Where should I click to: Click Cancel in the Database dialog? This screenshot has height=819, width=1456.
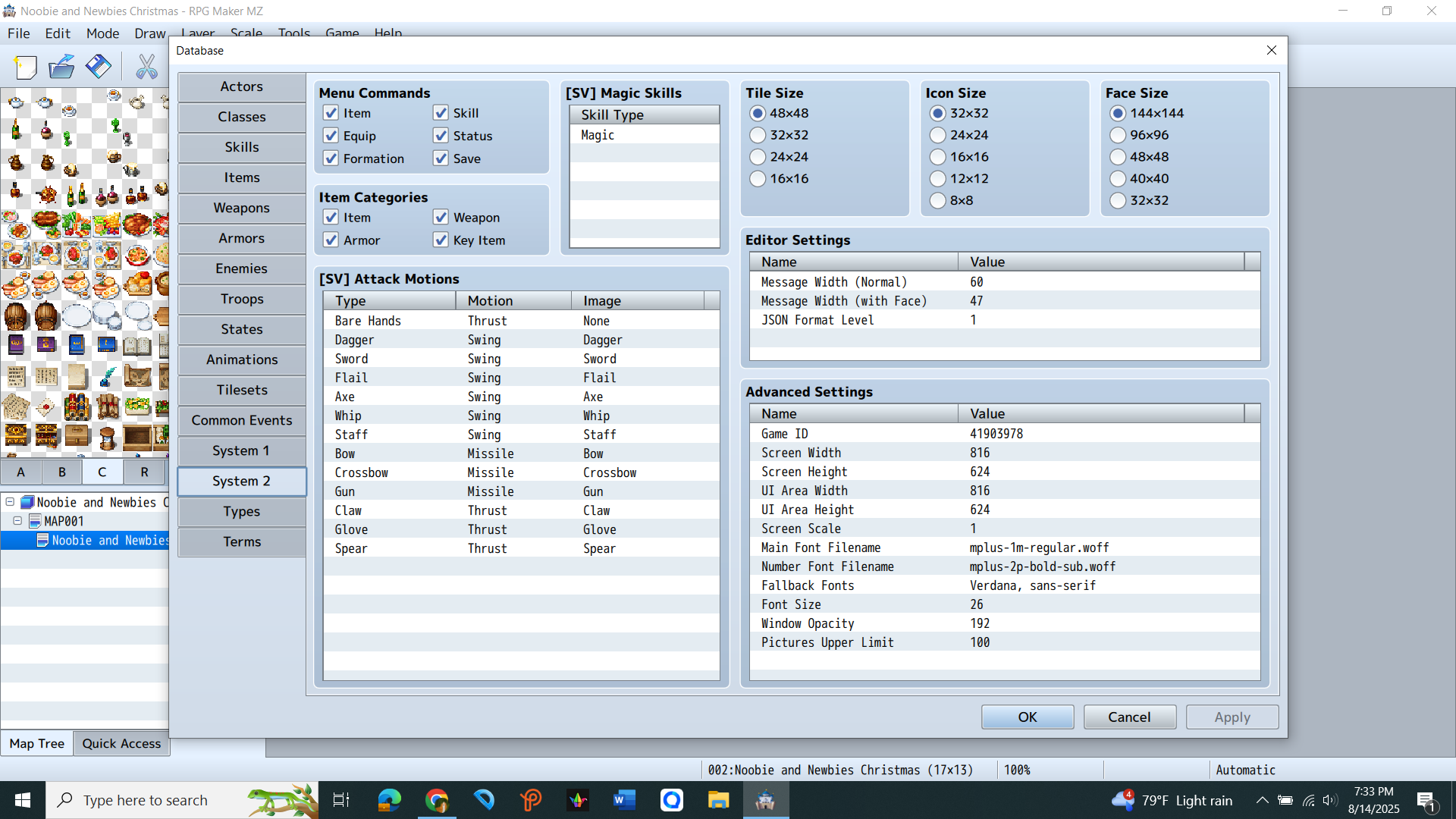click(1130, 717)
